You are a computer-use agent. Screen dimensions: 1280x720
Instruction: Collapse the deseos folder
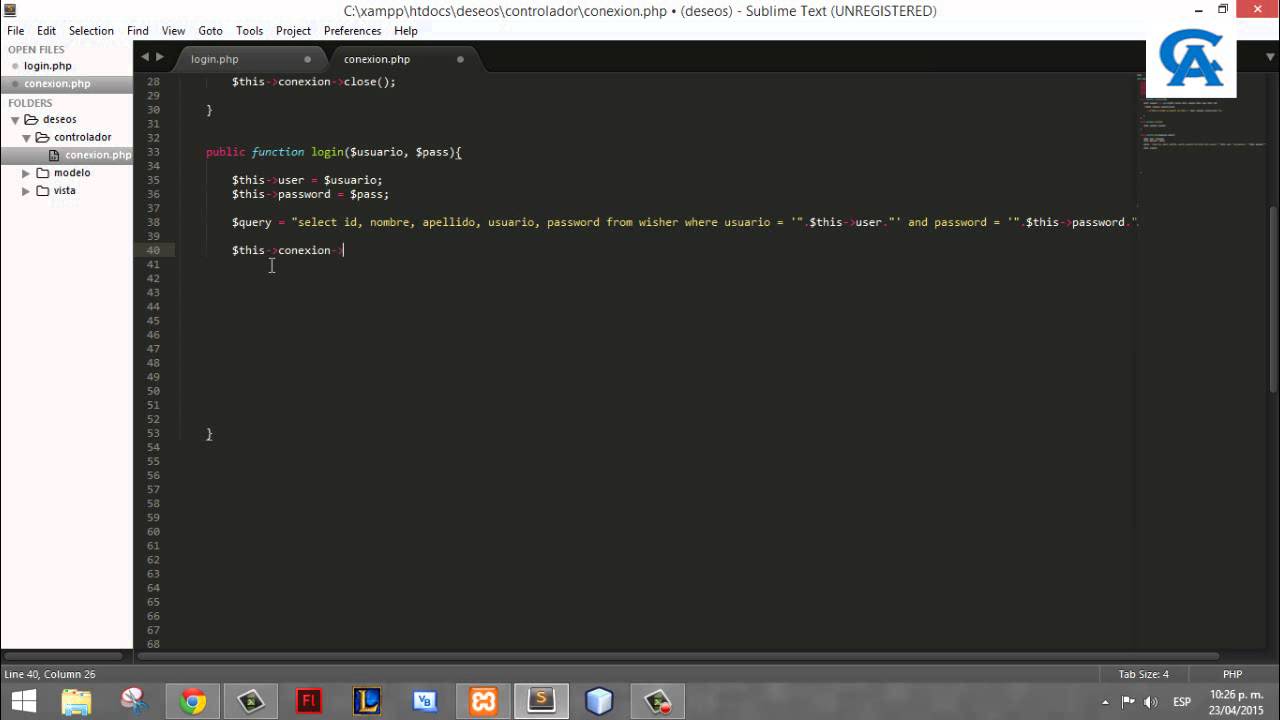coord(15,120)
